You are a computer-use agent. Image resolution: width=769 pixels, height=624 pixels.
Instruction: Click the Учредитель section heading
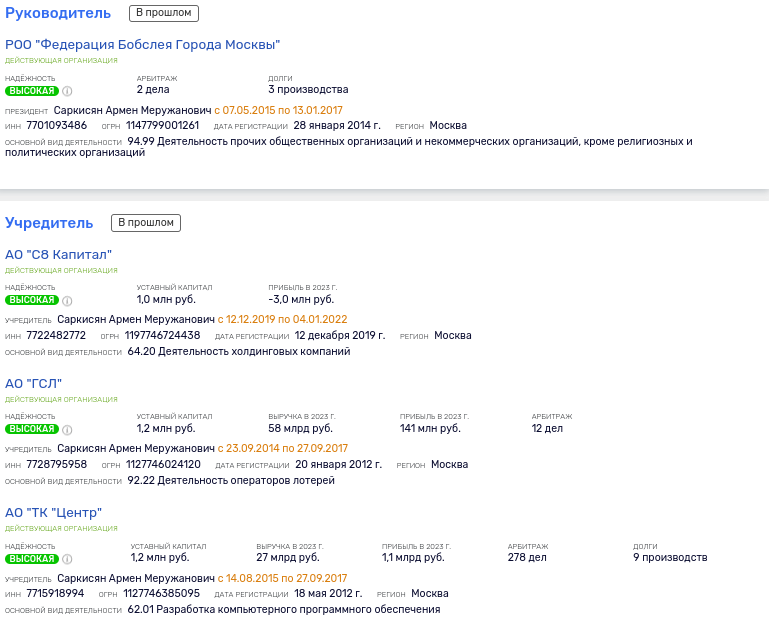pyautogui.click(x=49, y=223)
